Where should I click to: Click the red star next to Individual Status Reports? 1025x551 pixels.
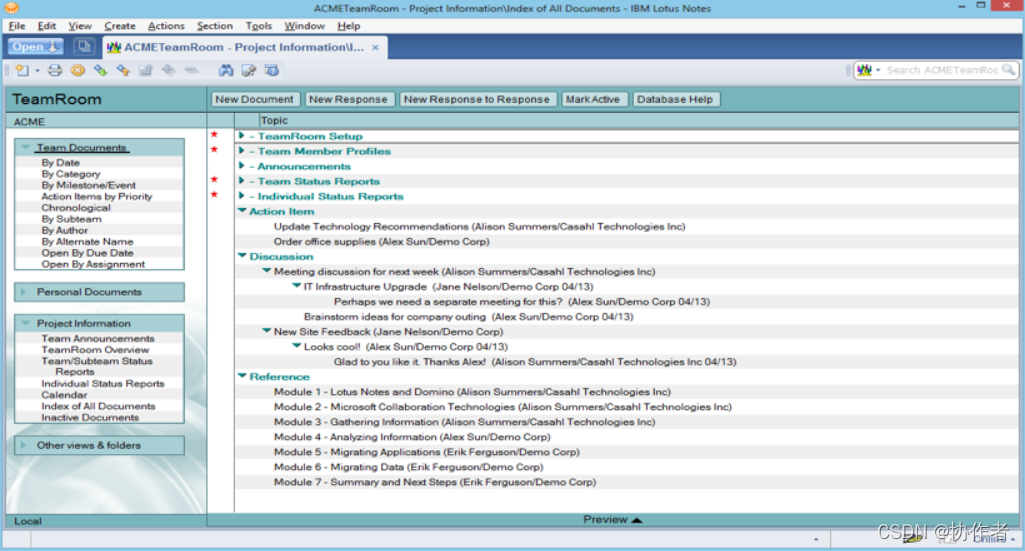point(214,195)
